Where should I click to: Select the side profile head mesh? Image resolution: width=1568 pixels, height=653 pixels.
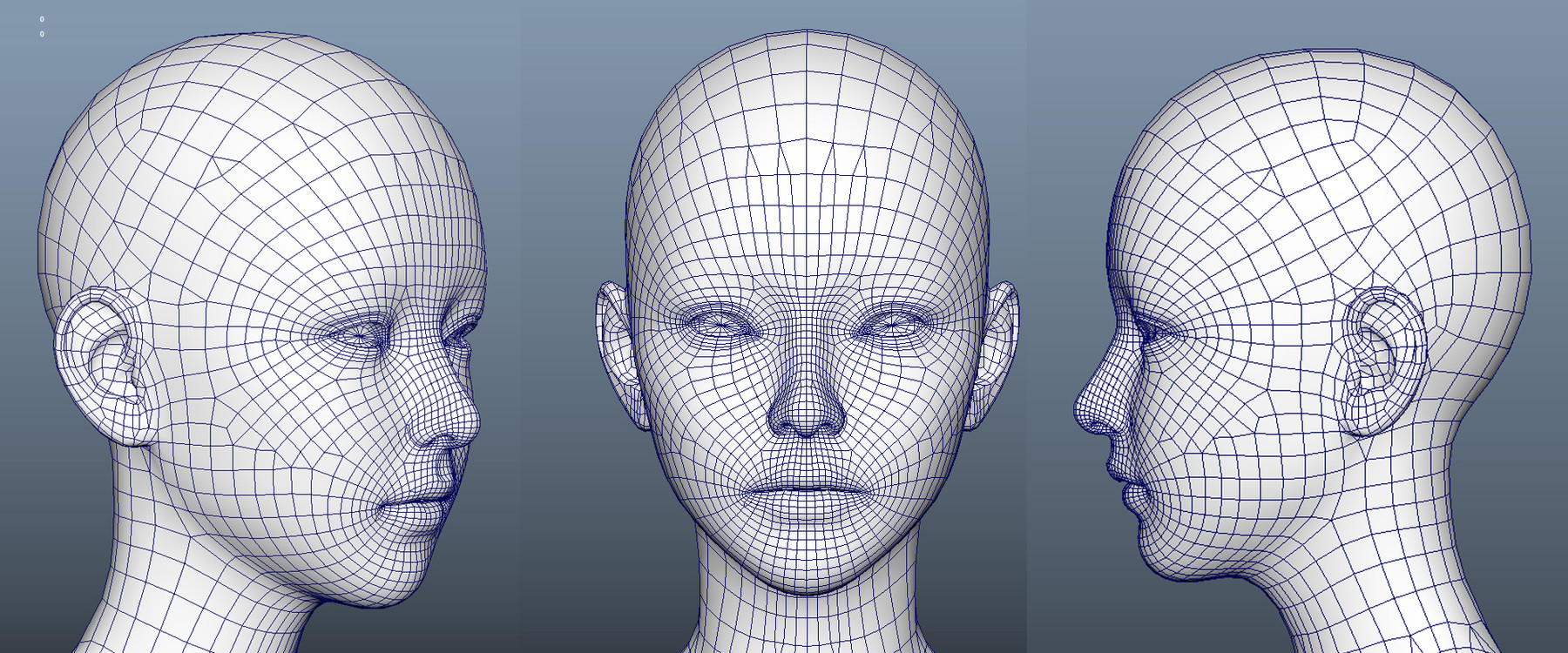(x=1302, y=348)
